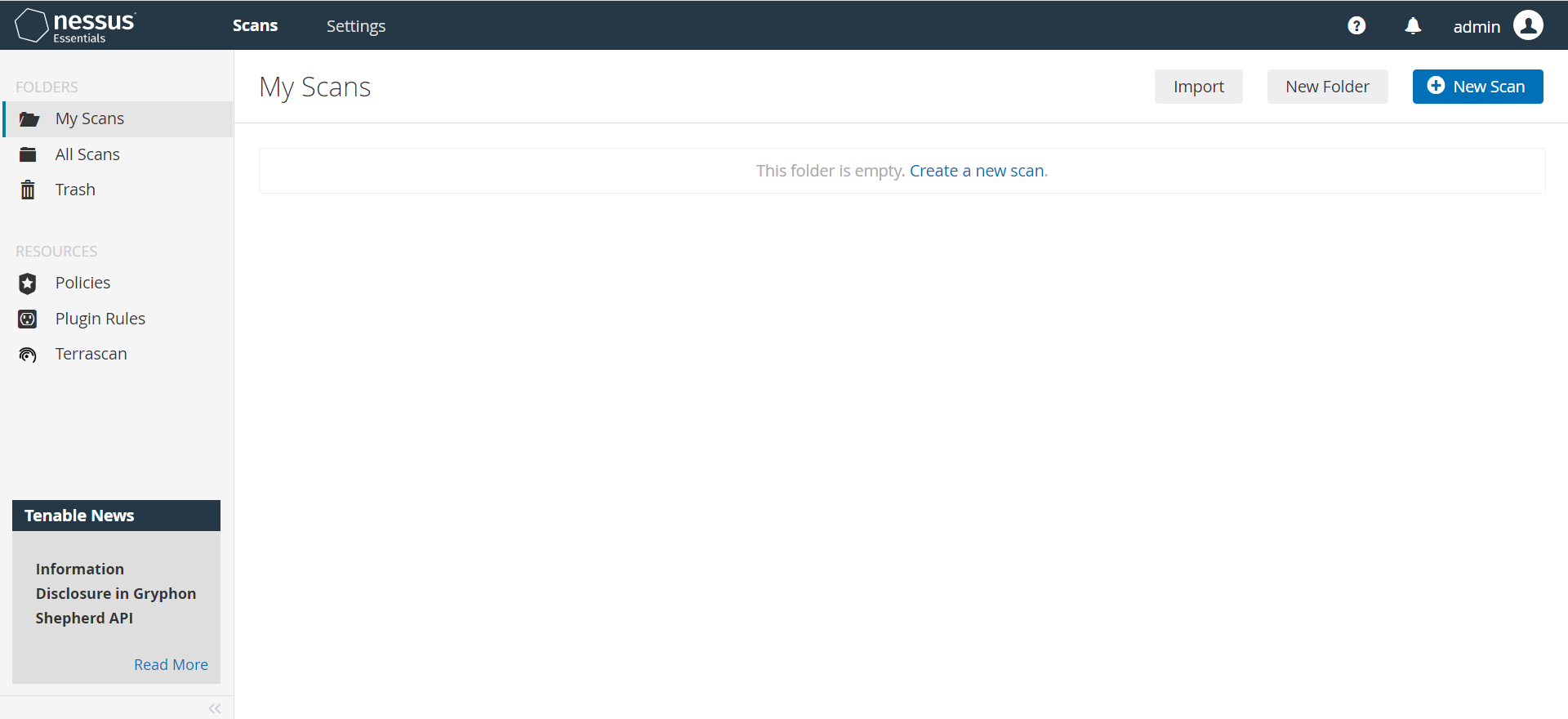
Task: Click the New Folder button
Action: point(1328,87)
